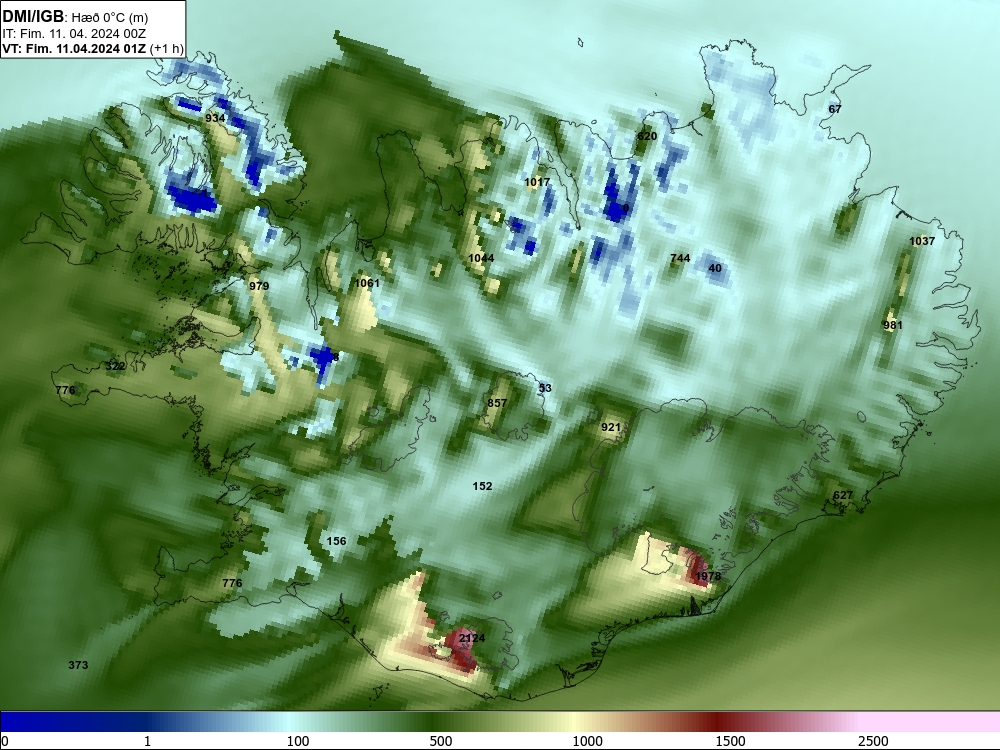The height and width of the screenshot is (750, 1000).
Task: Click the map value 156
Action: click(336, 541)
